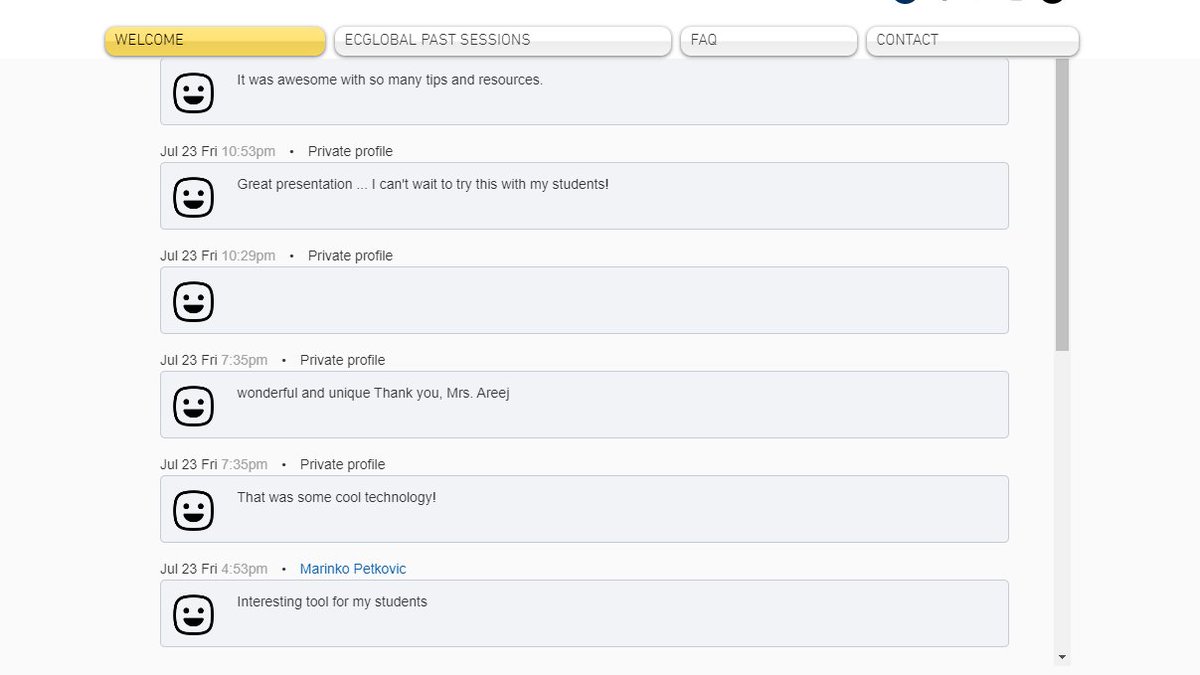This screenshot has width=1200, height=675.
Task: Open Marinko Petkovic's profile link
Action: pos(353,569)
